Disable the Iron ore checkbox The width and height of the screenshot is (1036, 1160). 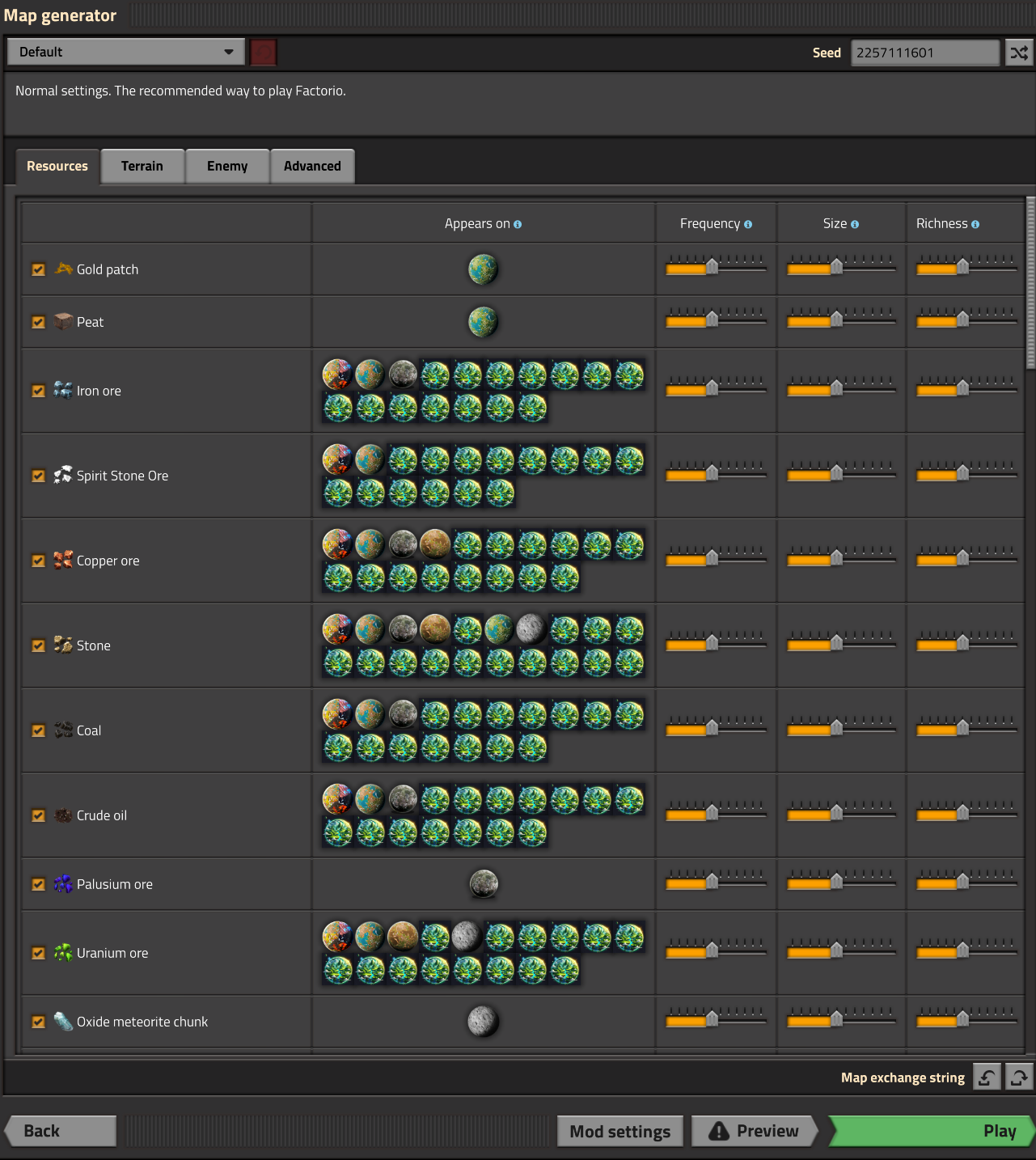(x=38, y=391)
